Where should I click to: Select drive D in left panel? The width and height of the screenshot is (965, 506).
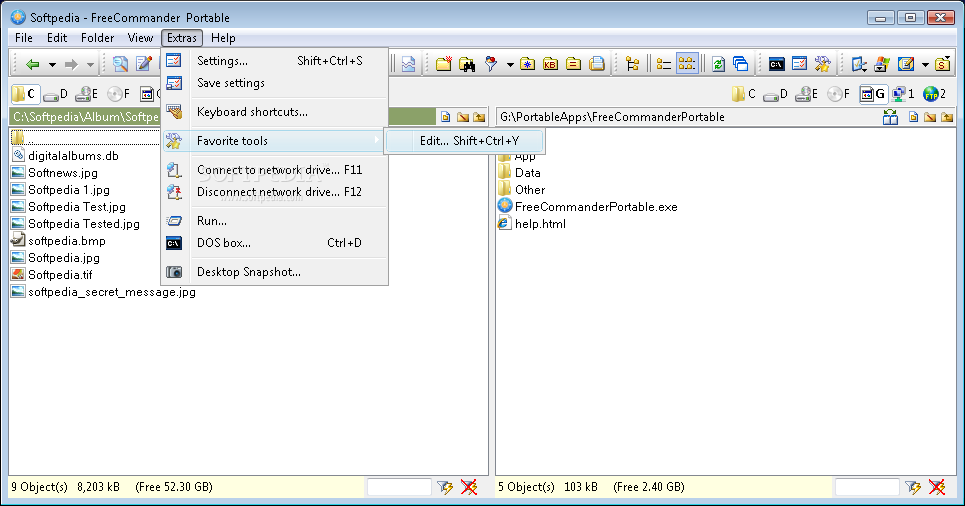point(56,94)
